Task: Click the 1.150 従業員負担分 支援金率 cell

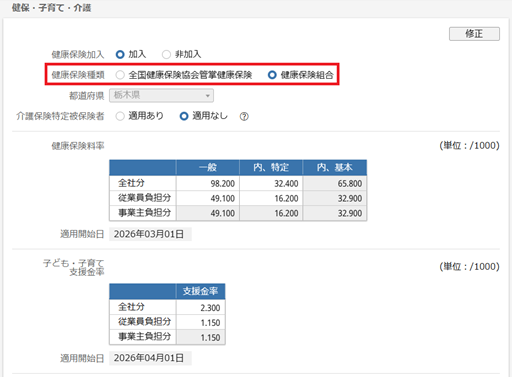Action: click(x=200, y=322)
